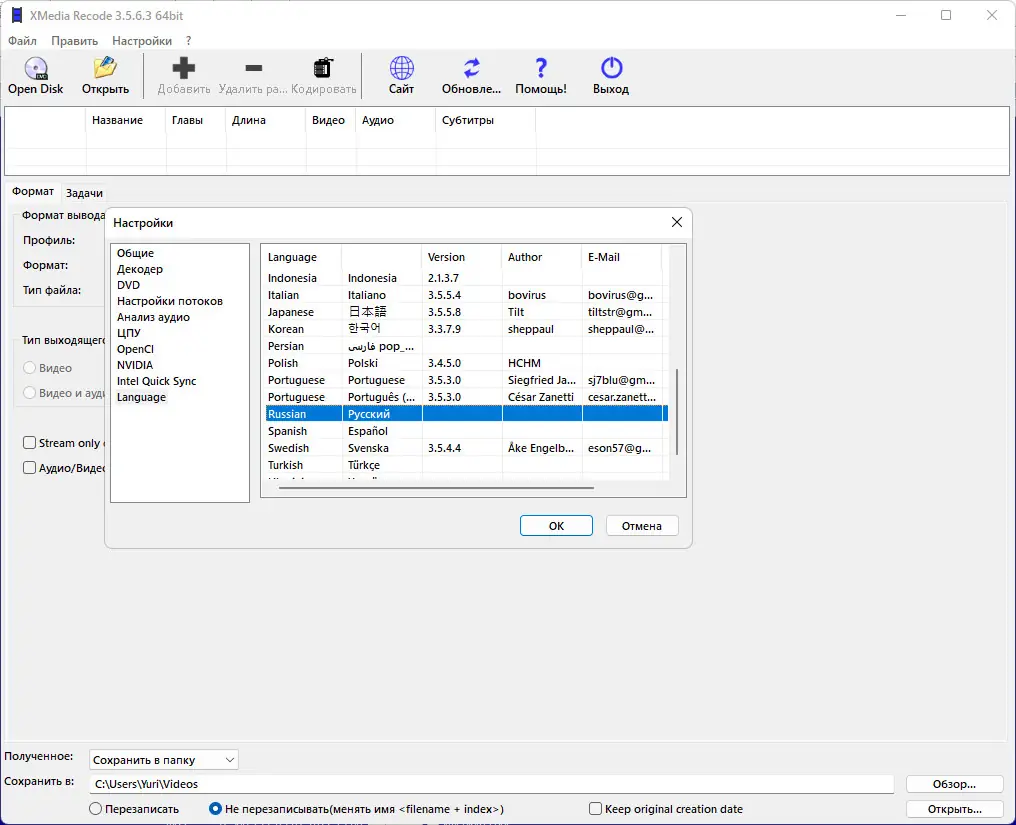This screenshot has width=1016, height=825.
Task: Click the Удалить minus icon in toolbar
Action: [x=254, y=67]
